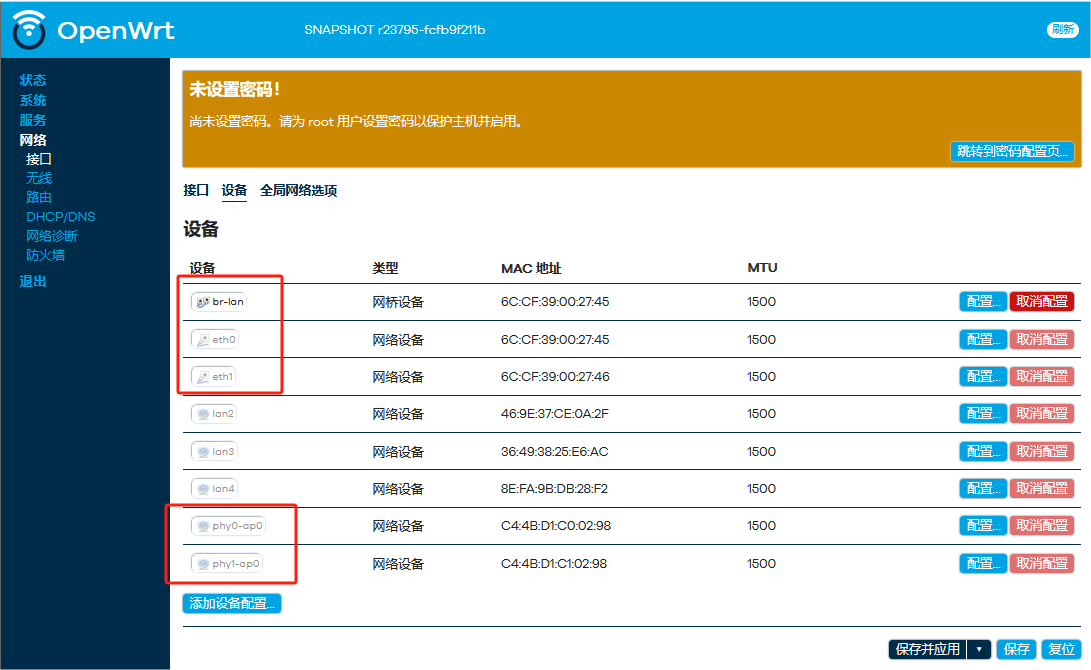Open the dropdown arrow beside 保存并应用
The height and width of the screenshot is (670, 1091).
tap(979, 649)
